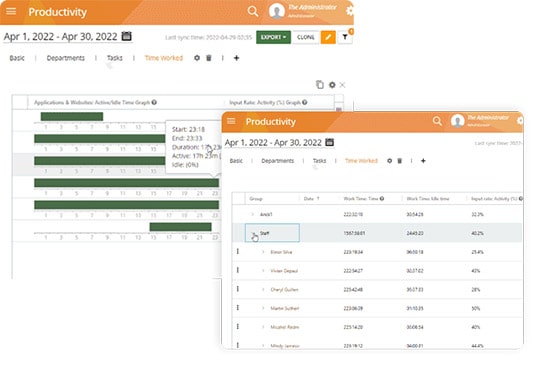Image resolution: width=536 pixels, height=367 pixels.
Task: Click the short green bar in the bottom graph row
Action: (x=180, y=227)
